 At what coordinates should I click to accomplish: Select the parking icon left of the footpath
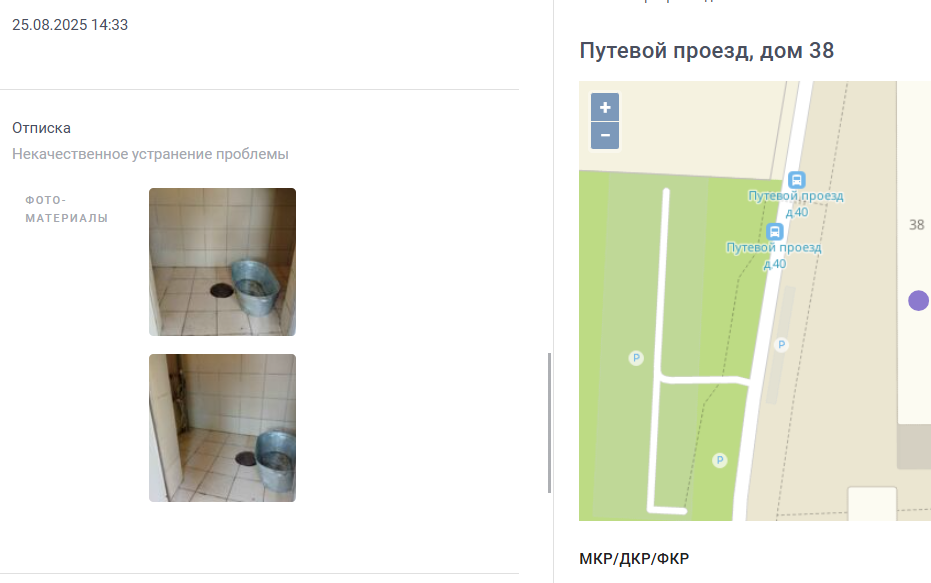pyautogui.click(x=636, y=358)
